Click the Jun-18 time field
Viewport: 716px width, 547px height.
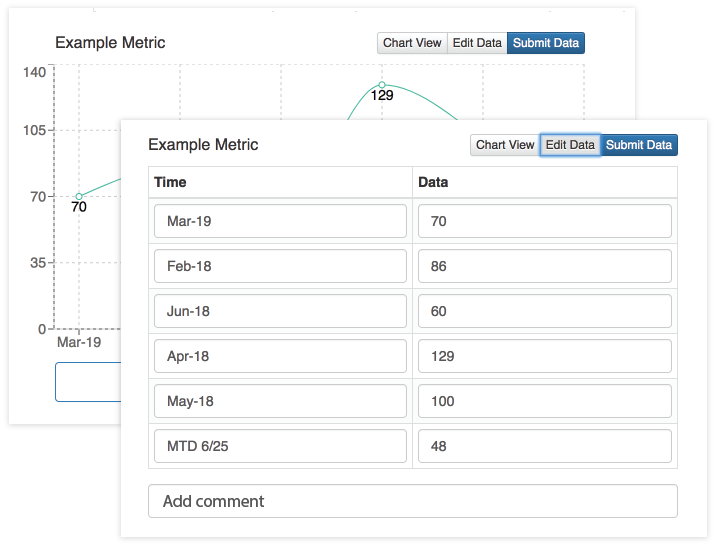point(280,311)
